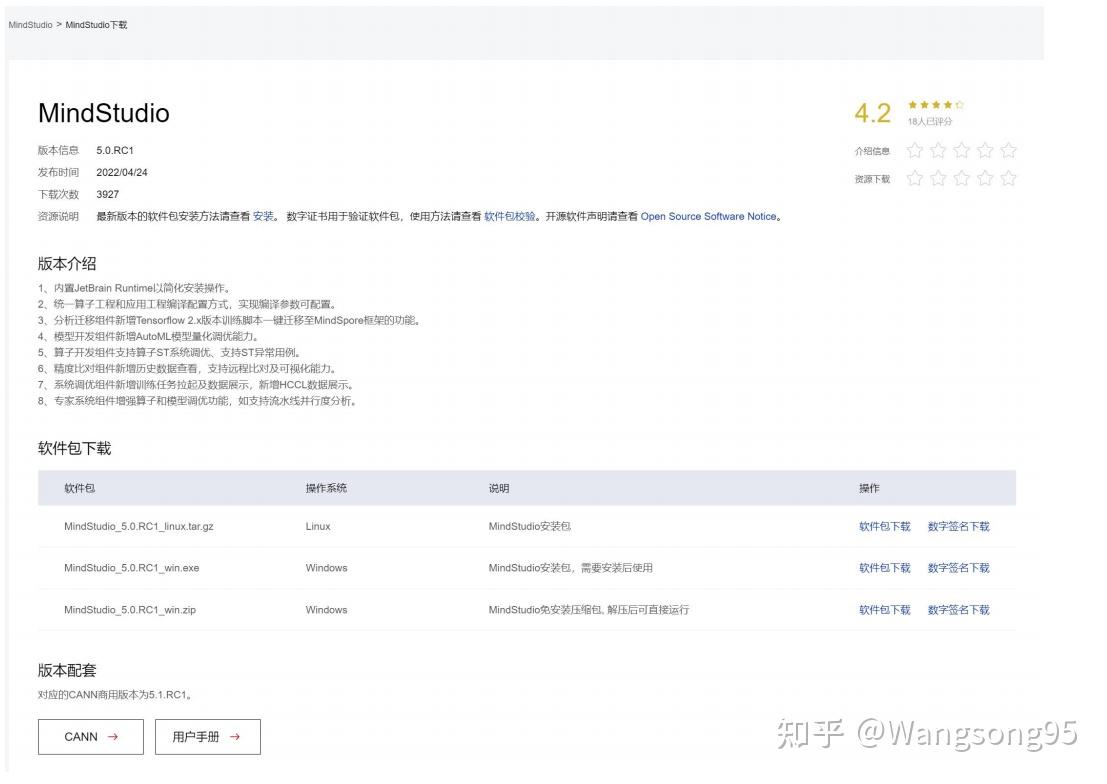Screen dimensions: 1107x784
Task: Click the fourth gold star next to 4.2
Action: (x=949, y=105)
